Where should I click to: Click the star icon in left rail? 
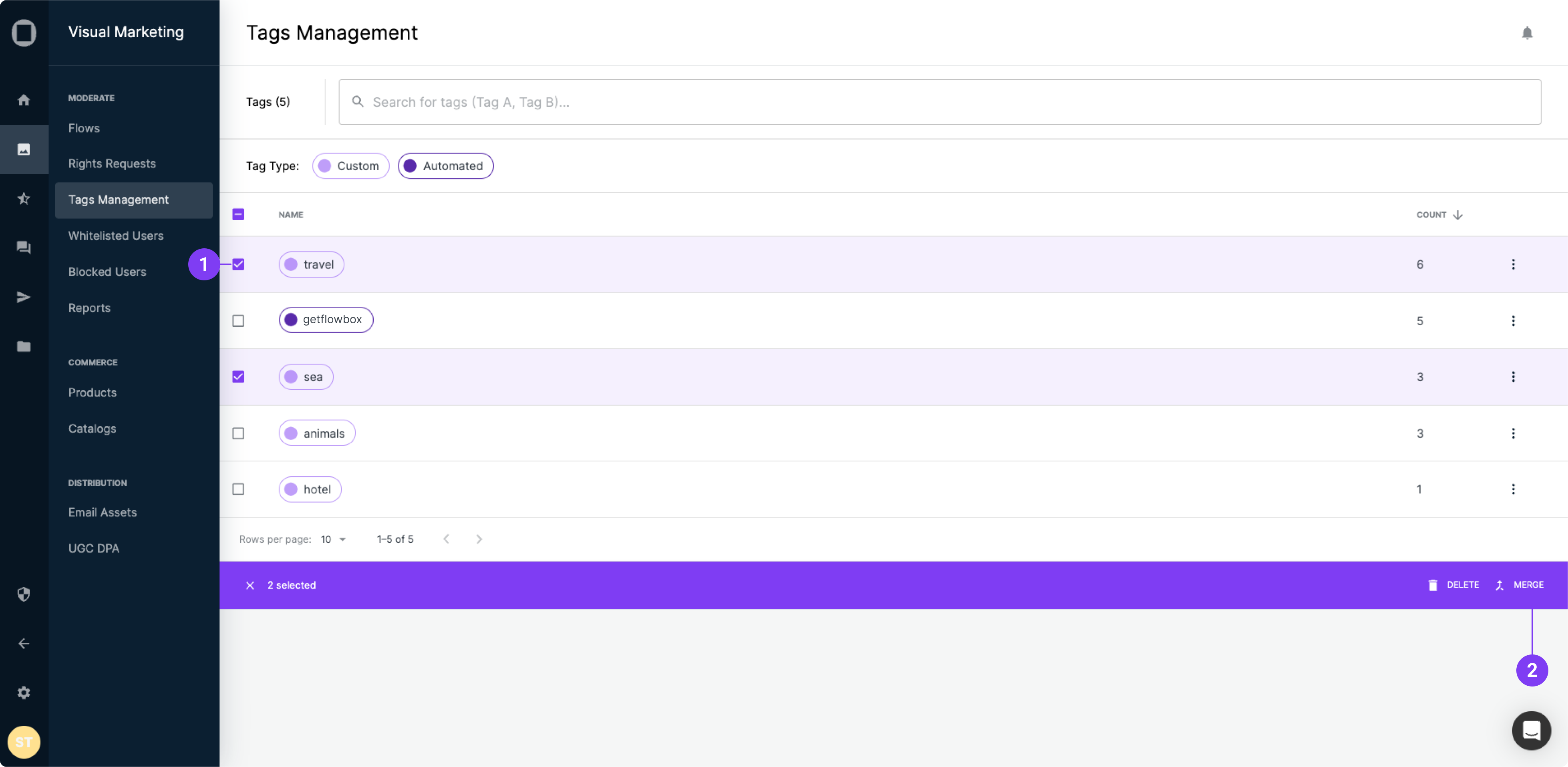coord(24,198)
